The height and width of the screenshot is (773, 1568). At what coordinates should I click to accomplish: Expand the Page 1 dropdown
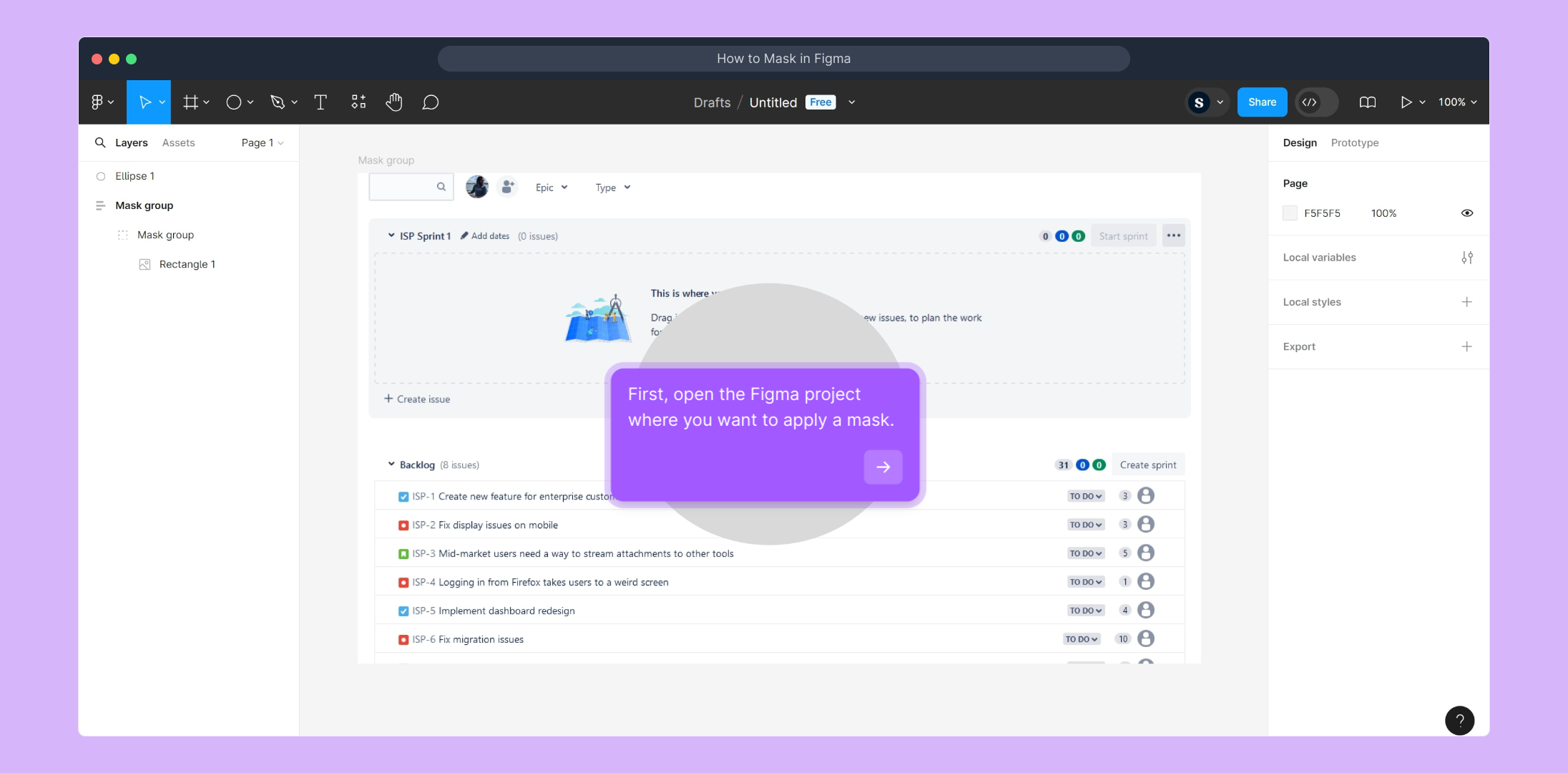point(262,143)
